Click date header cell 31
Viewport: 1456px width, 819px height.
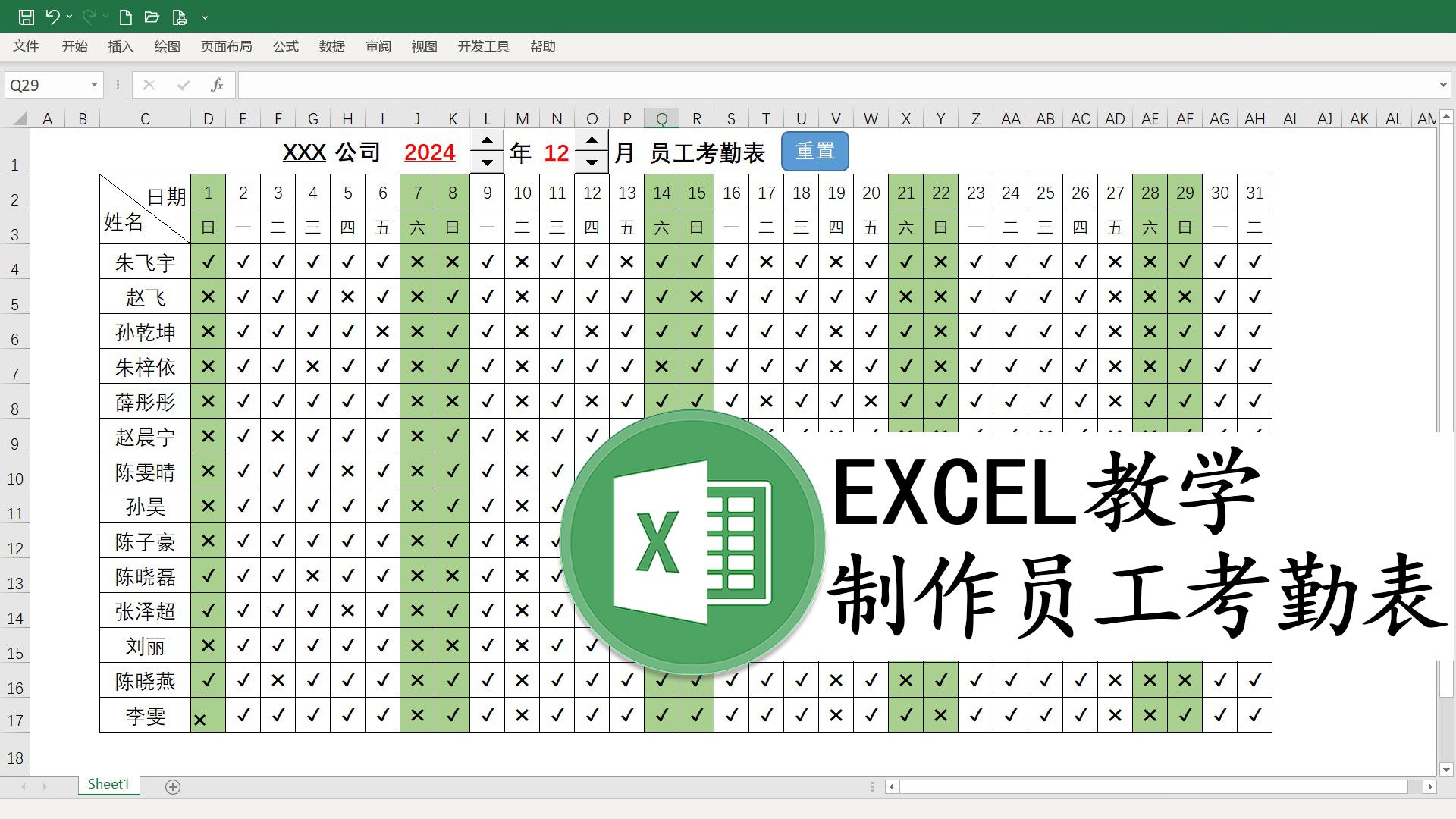(x=1255, y=193)
